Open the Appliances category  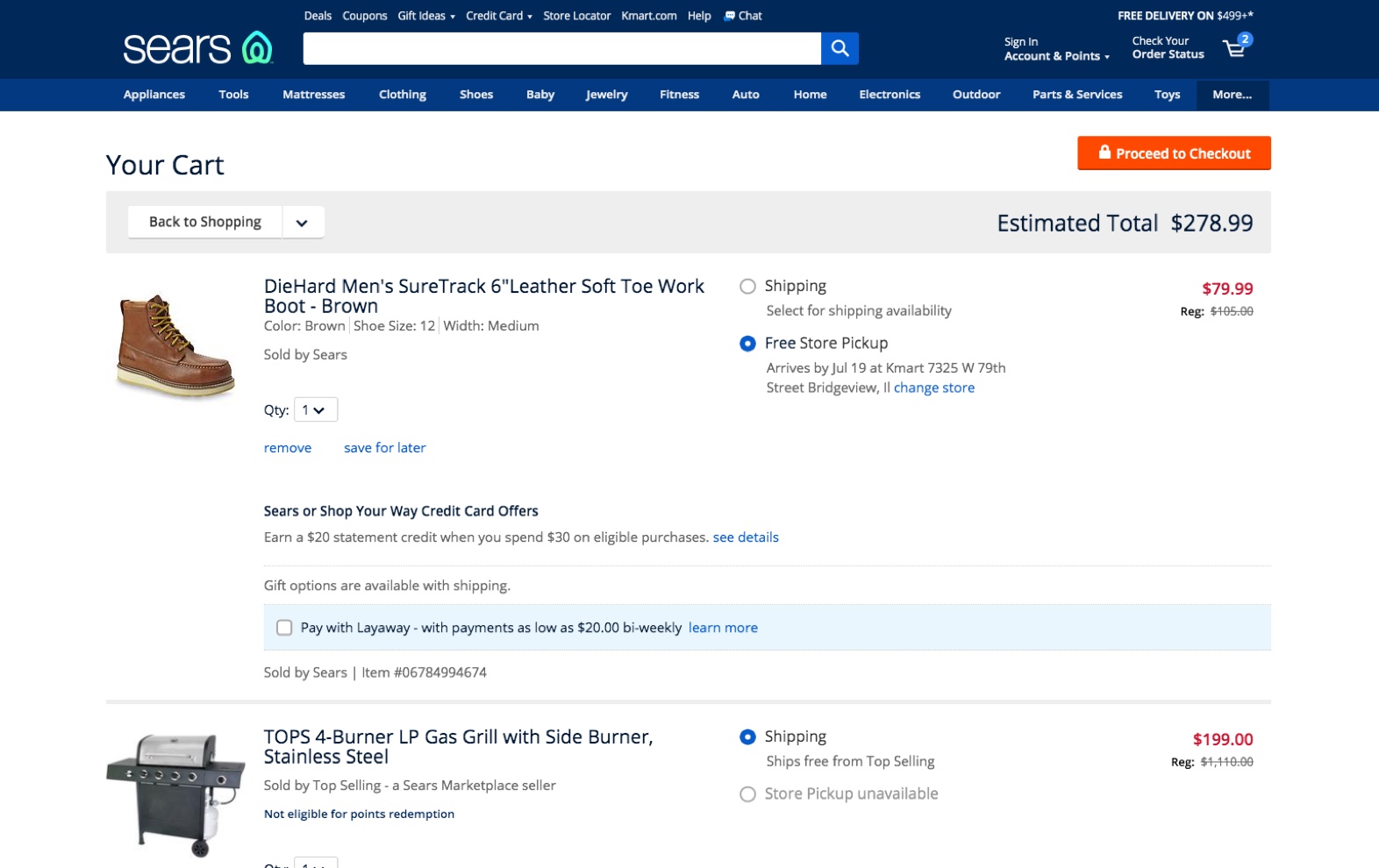point(154,95)
